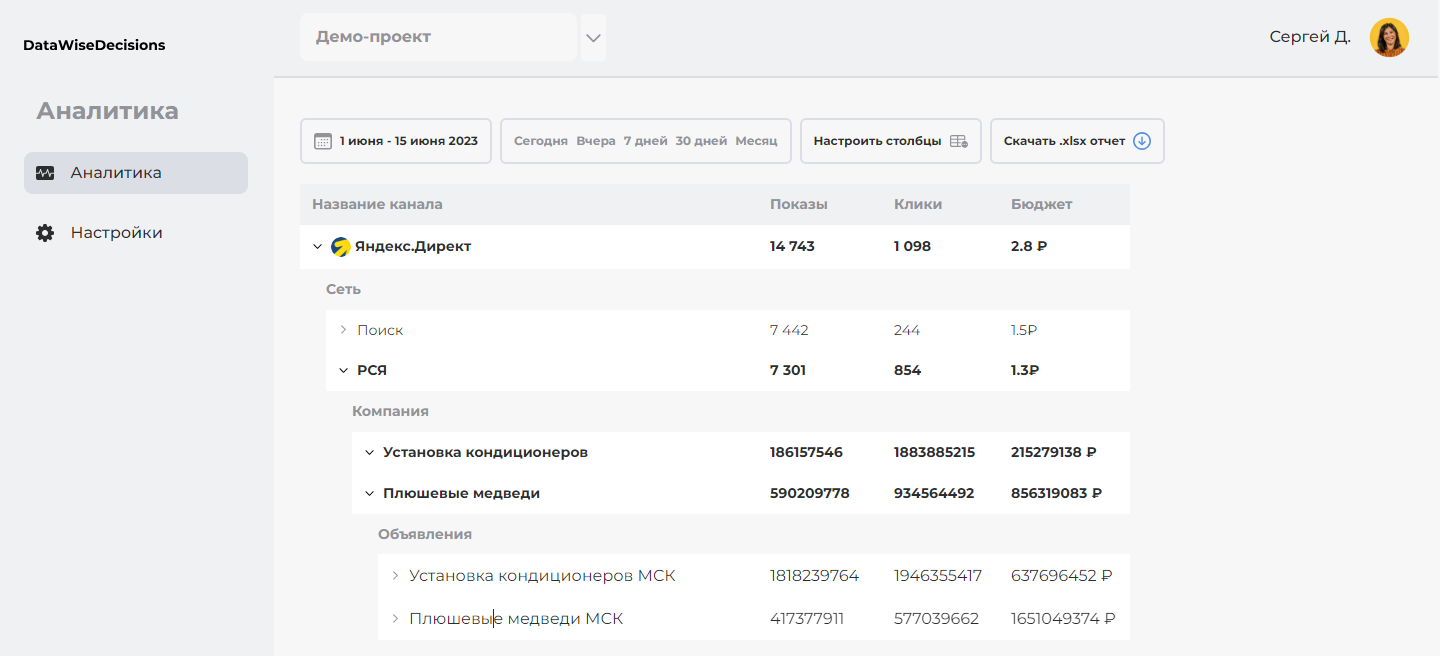
Task: Click the Настройки gear icon
Action: point(45,233)
